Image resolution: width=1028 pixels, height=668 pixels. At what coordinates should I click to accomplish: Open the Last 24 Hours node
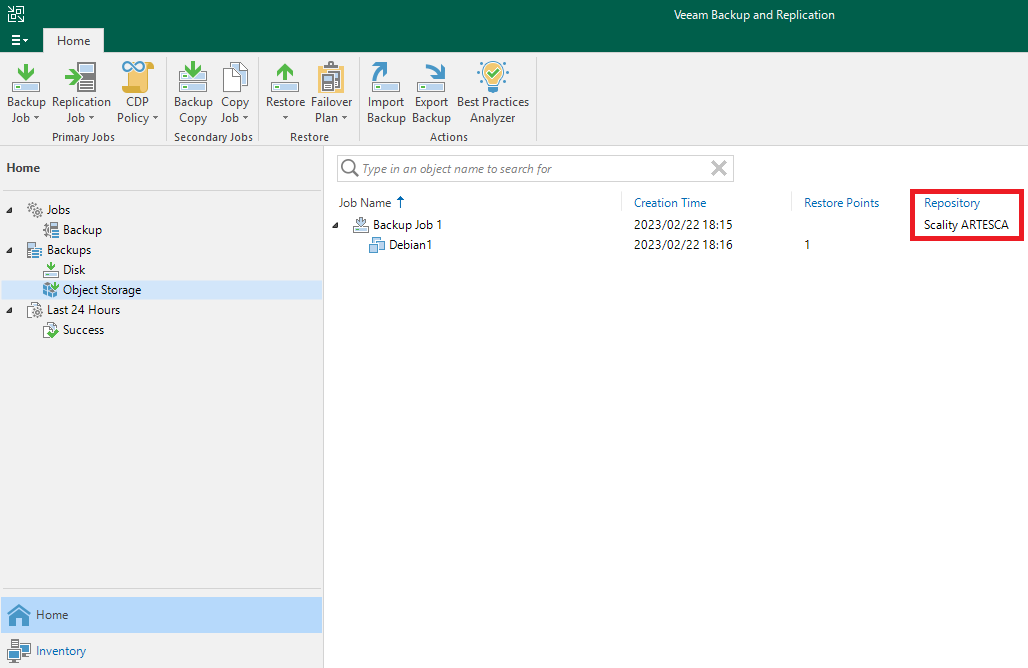(x=83, y=310)
